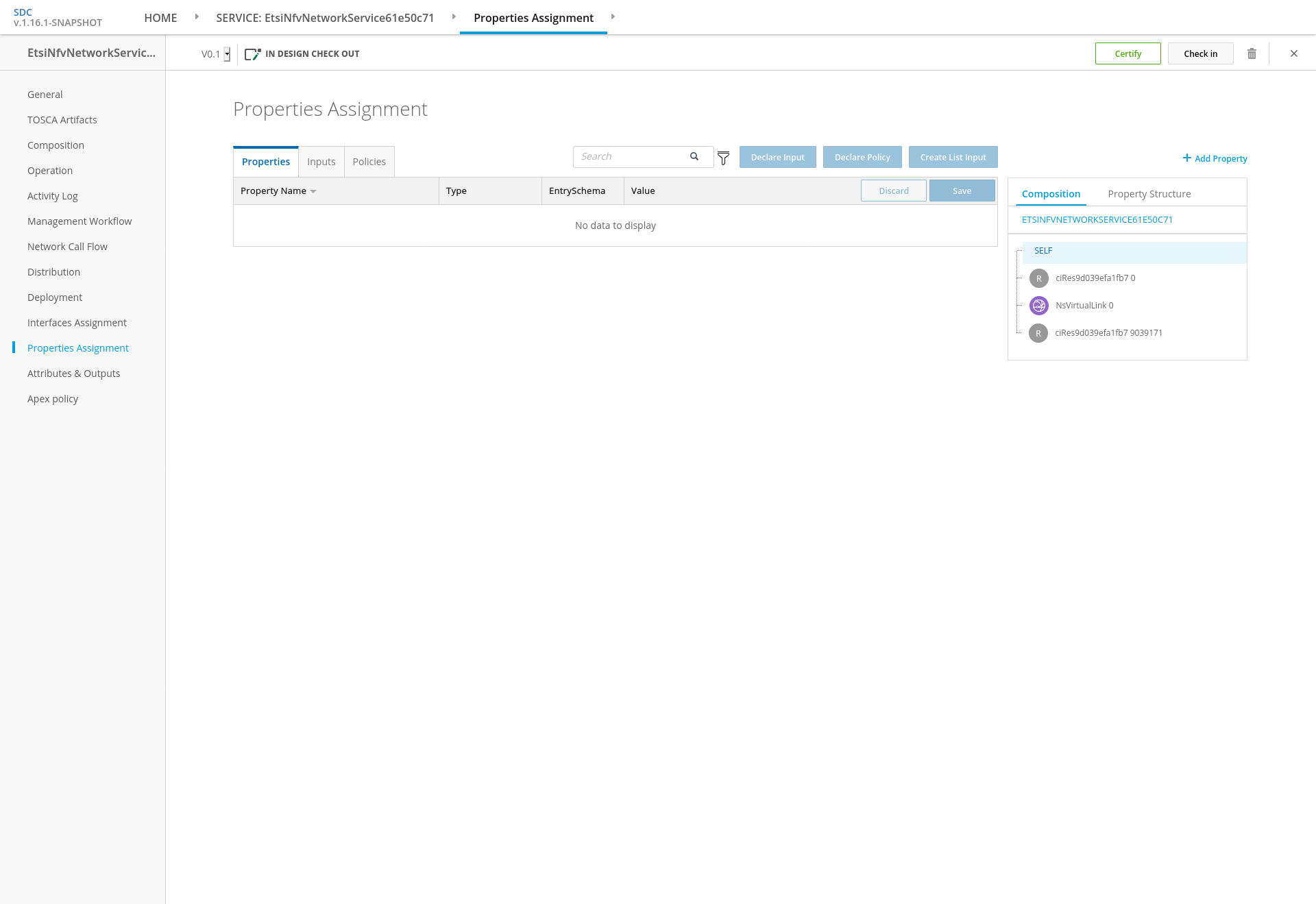The width and height of the screenshot is (1316, 904).
Task: Sort by Property Name column arrow
Action: coord(313,191)
